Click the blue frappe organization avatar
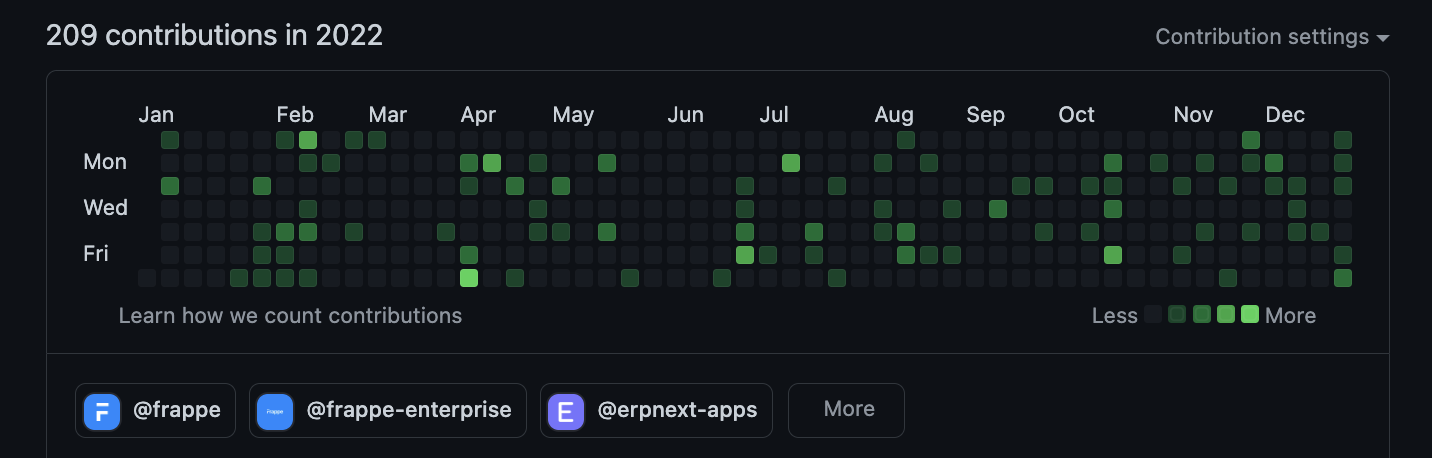The width and height of the screenshot is (1432, 458). tap(102, 411)
